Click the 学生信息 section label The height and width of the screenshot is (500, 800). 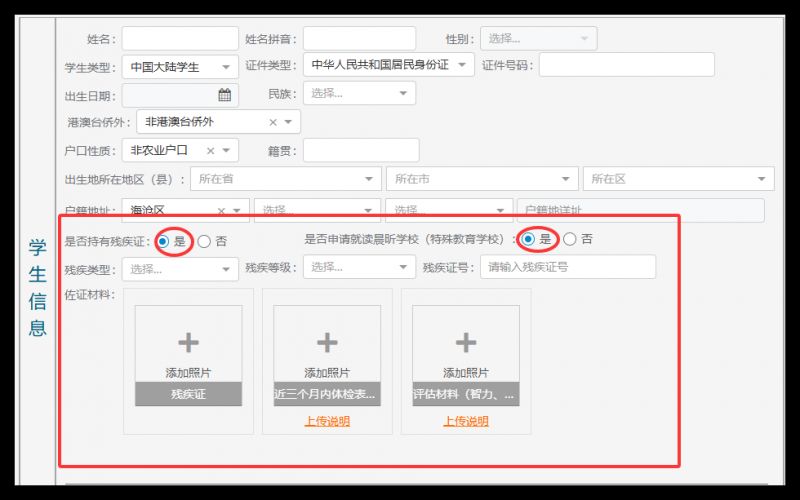[37, 287]
